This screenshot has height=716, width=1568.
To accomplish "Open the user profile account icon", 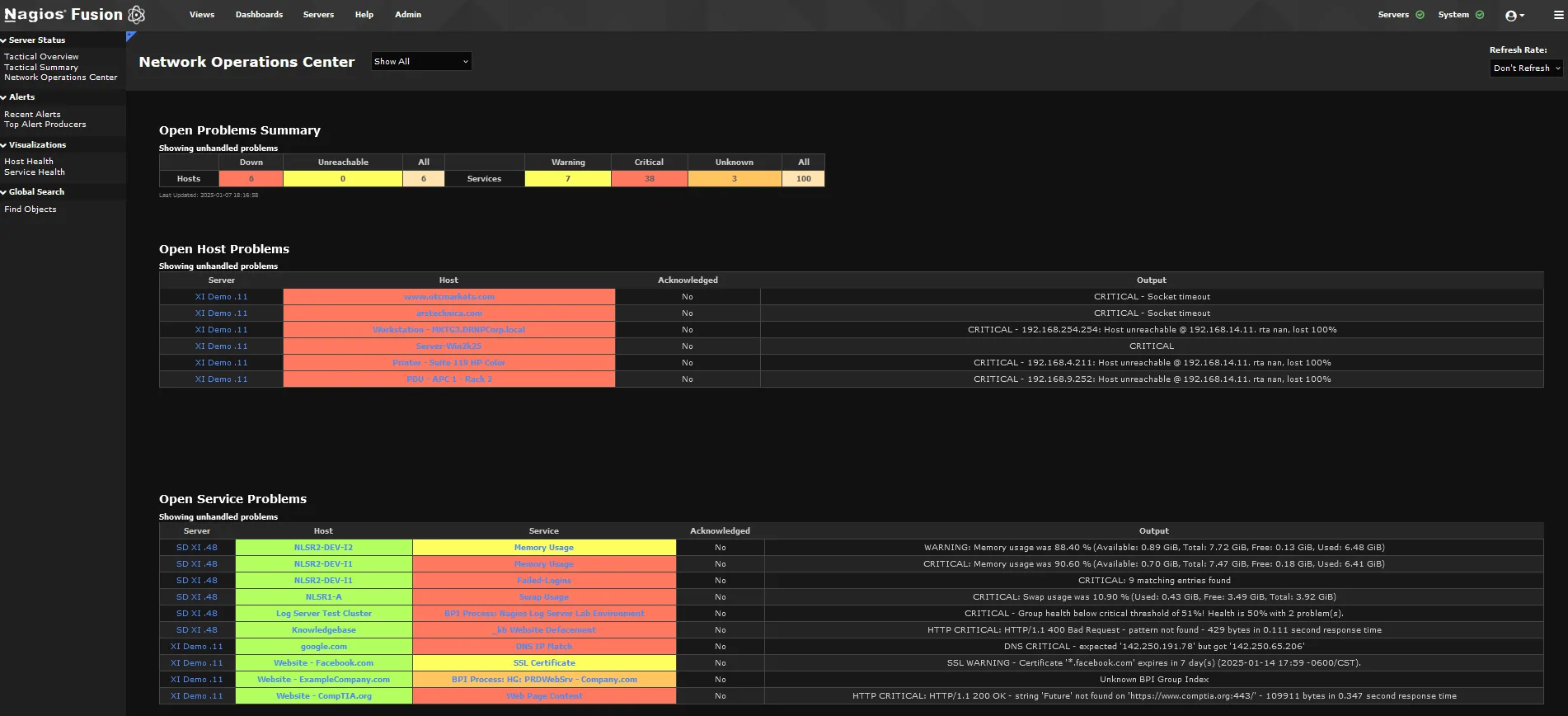I will click(x=1513, y=16).
